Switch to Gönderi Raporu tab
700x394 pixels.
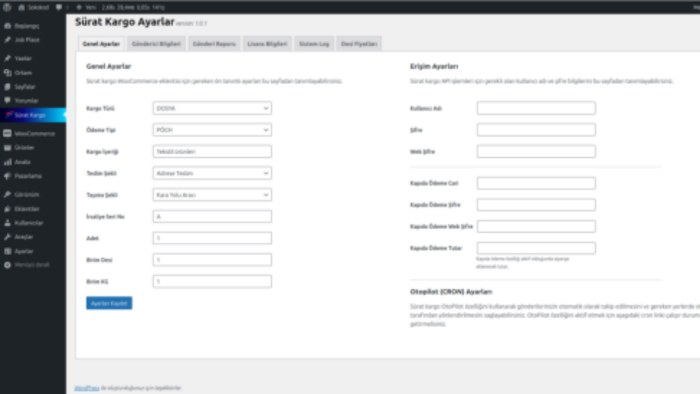click(214, 44)
